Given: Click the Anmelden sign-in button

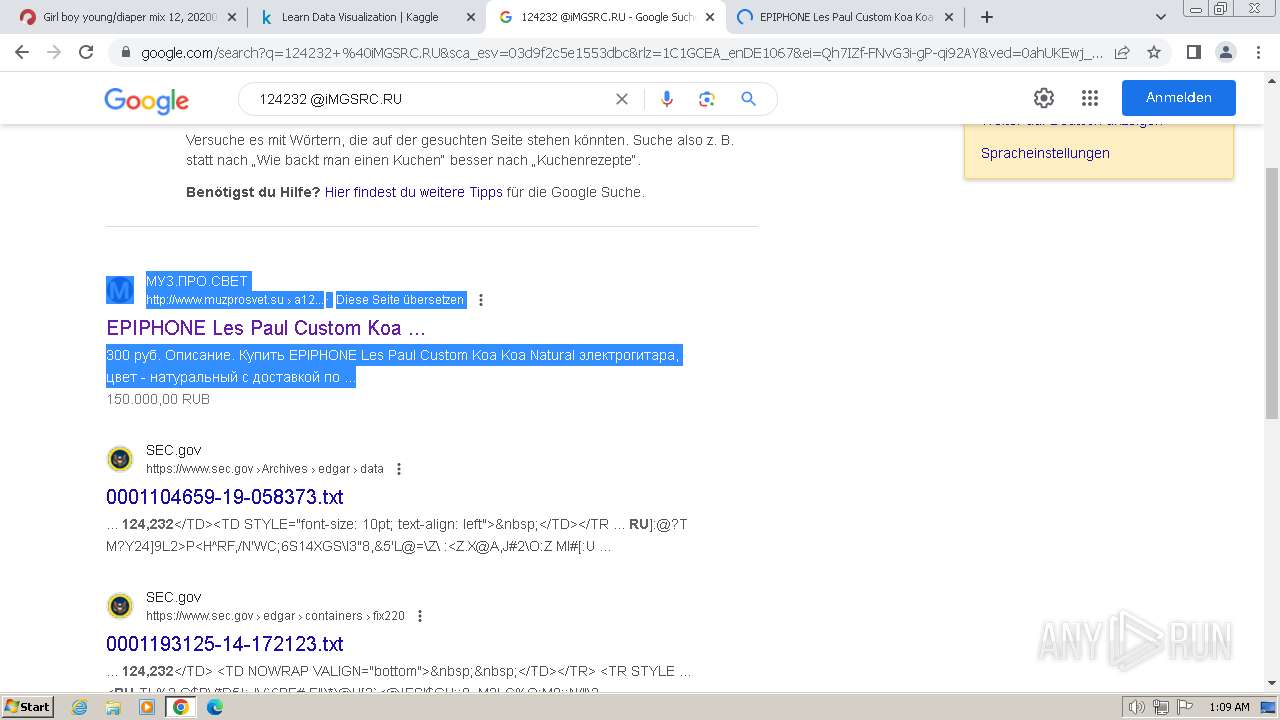Looking at the screenshot, I should coord(1178,98).
